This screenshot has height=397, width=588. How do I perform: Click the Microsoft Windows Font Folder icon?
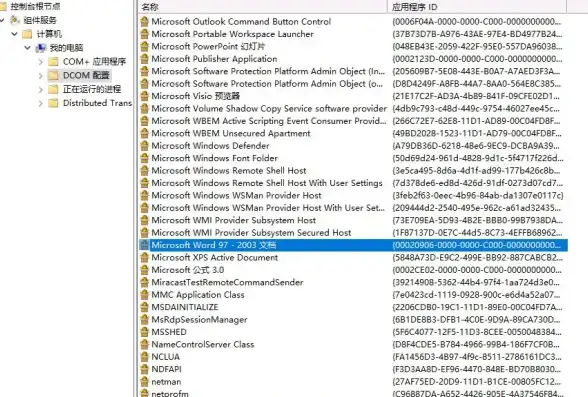tap(144, 158)
